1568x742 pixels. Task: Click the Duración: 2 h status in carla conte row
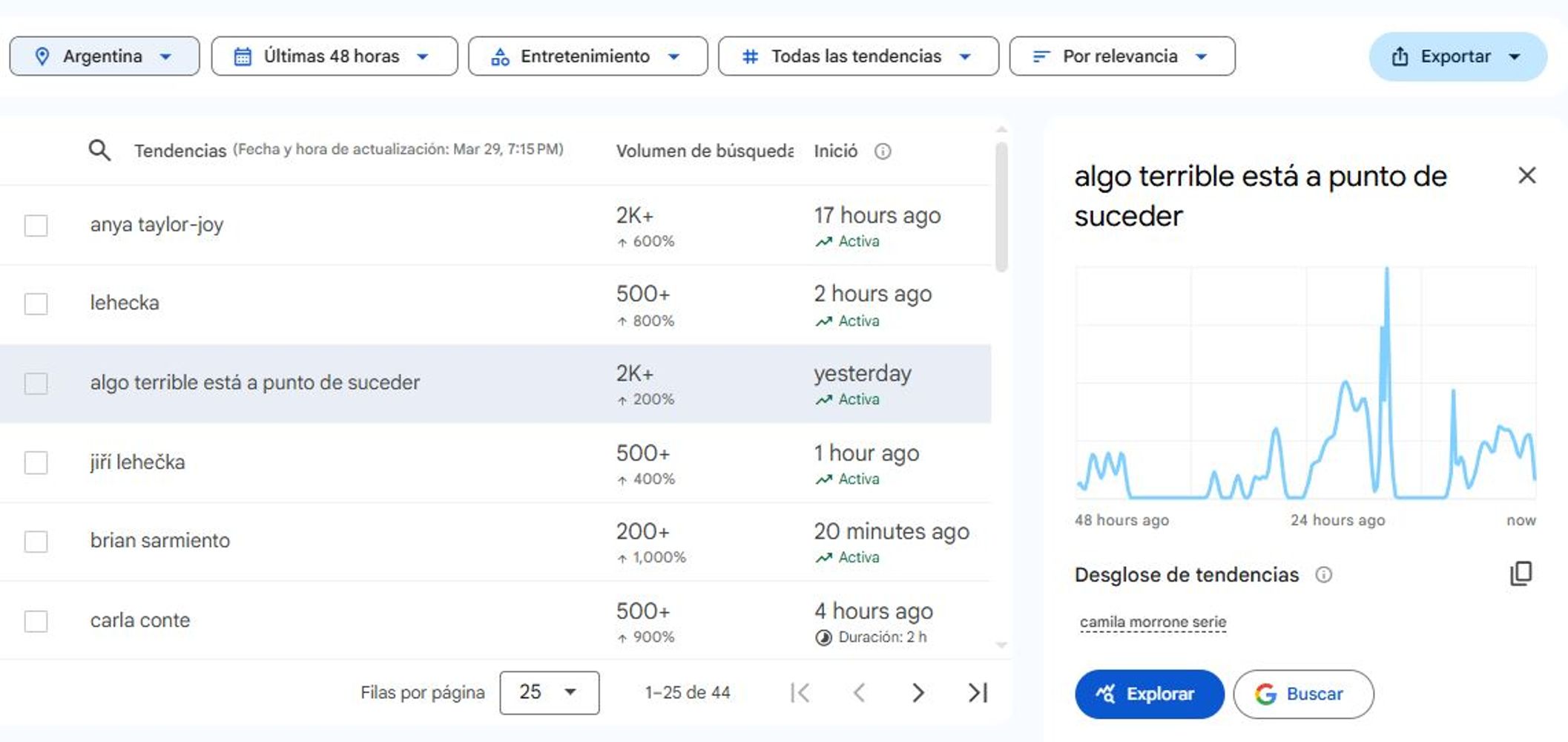871,637
